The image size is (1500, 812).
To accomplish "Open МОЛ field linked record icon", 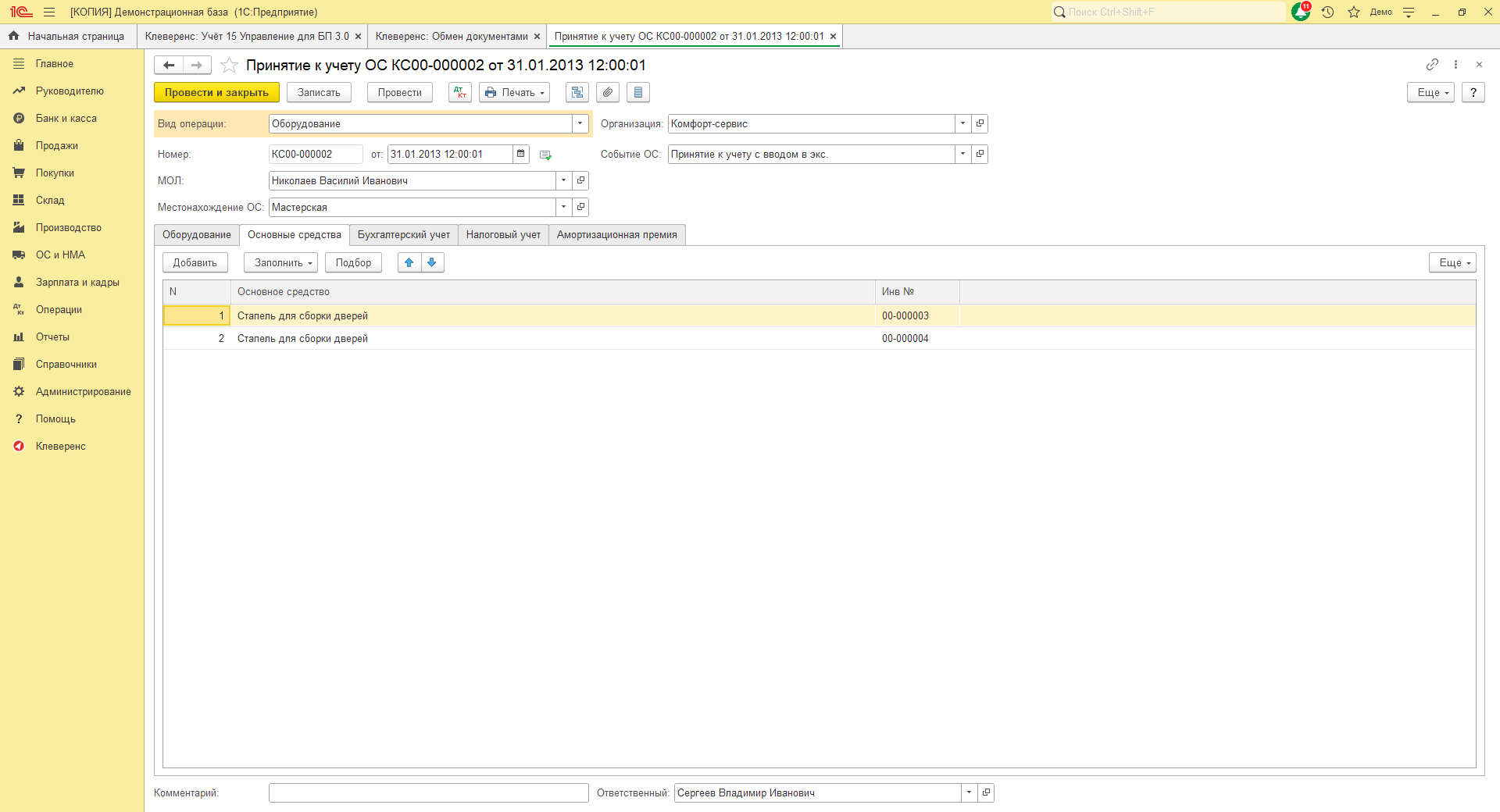I will [x=580, y=180].
